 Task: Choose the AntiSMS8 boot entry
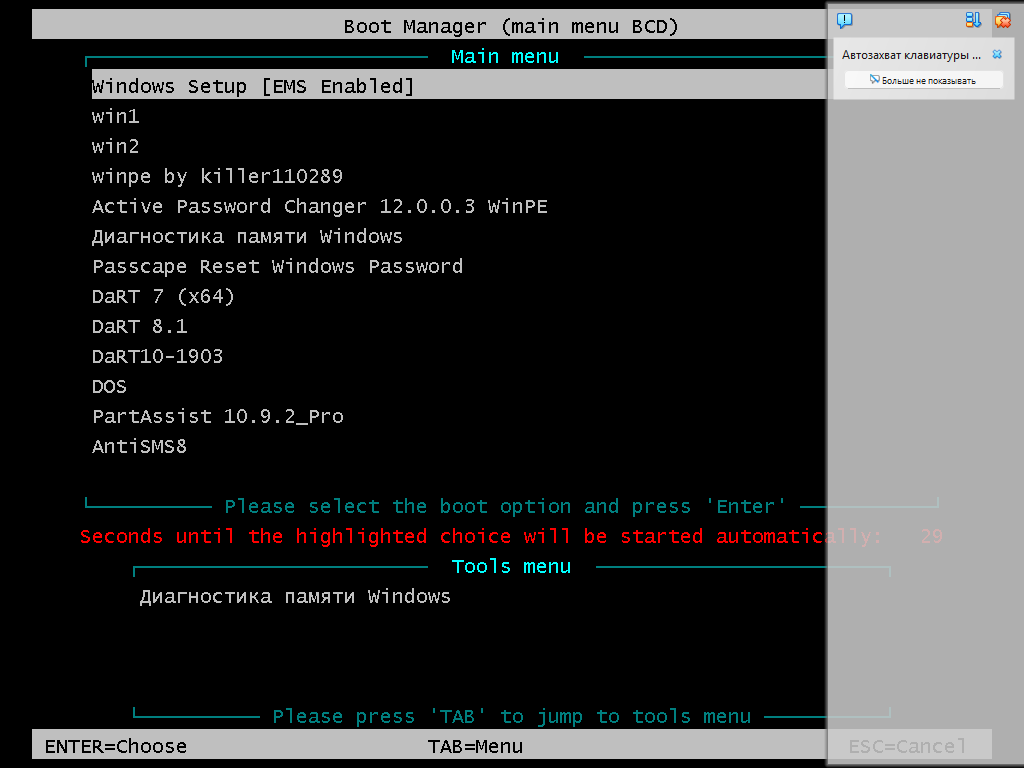[139, 446]
